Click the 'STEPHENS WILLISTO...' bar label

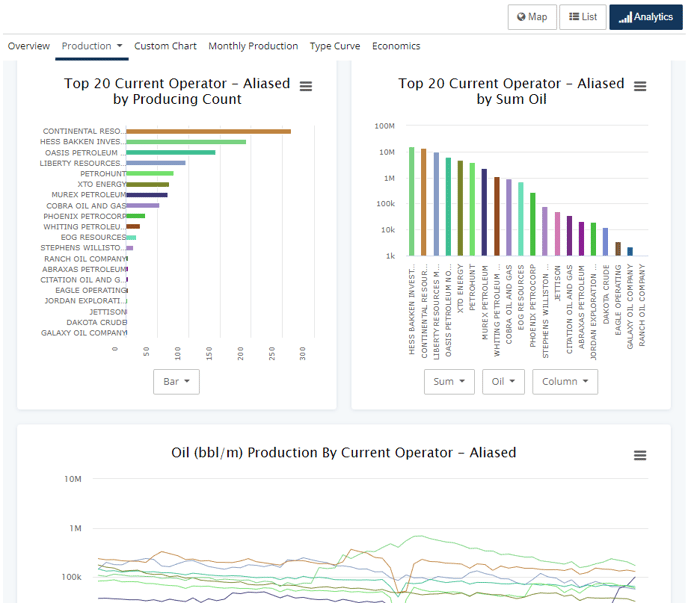coord(83,248)
